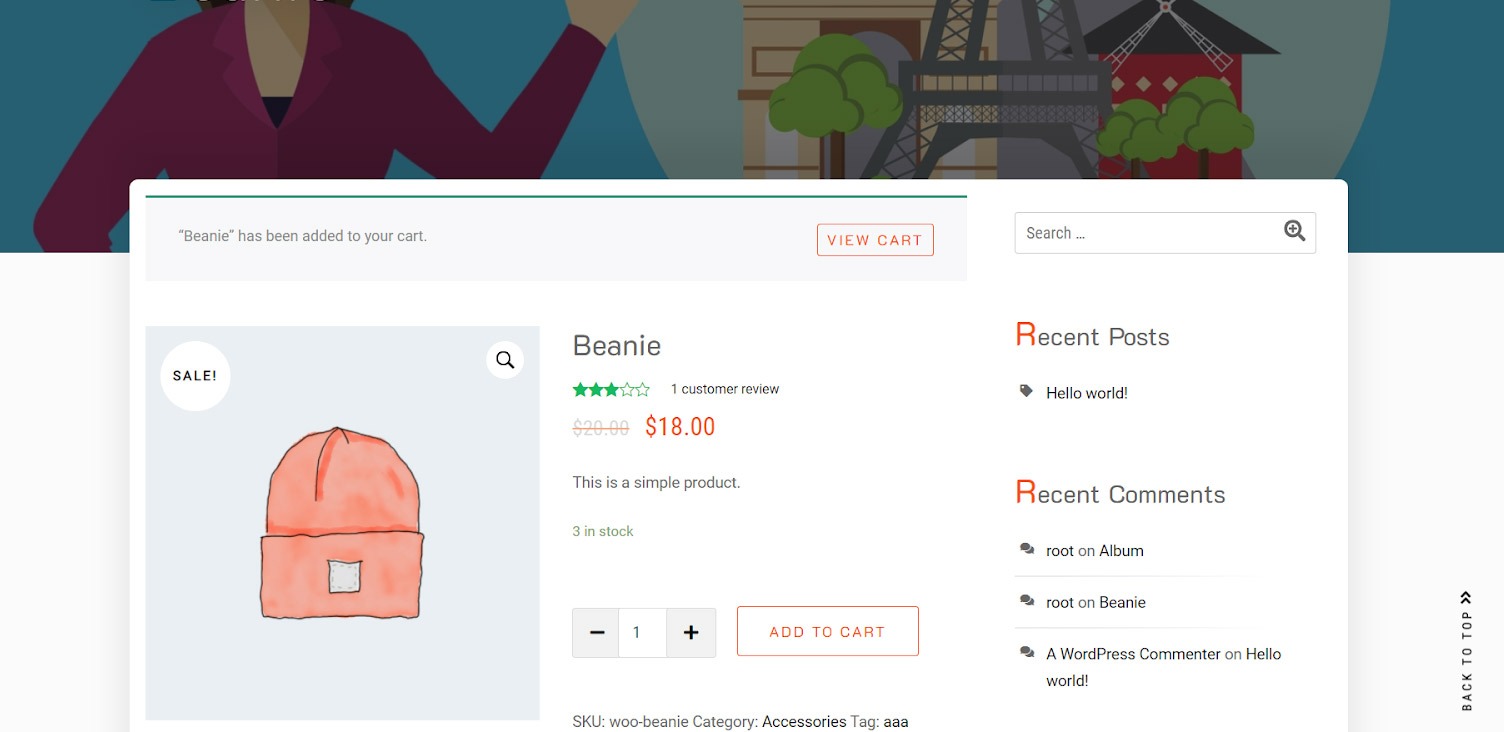Image resolution: width=1504 pixels, height=732 pixels.
Task: Decrease quantity with the minus button
Action: [597, 633]
